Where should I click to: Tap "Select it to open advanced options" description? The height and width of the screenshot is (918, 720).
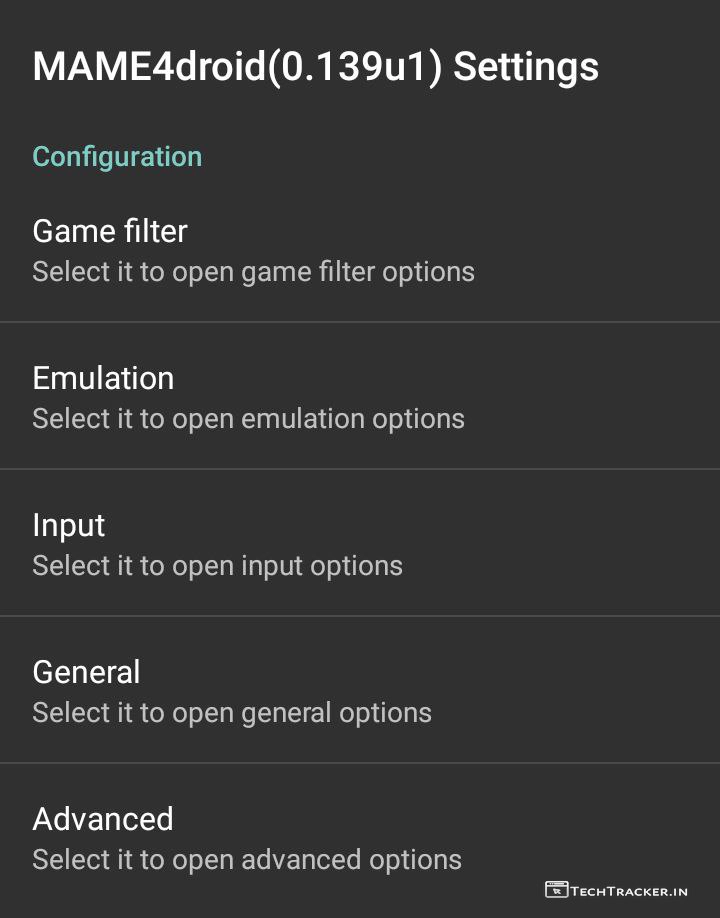coord(247,860)
